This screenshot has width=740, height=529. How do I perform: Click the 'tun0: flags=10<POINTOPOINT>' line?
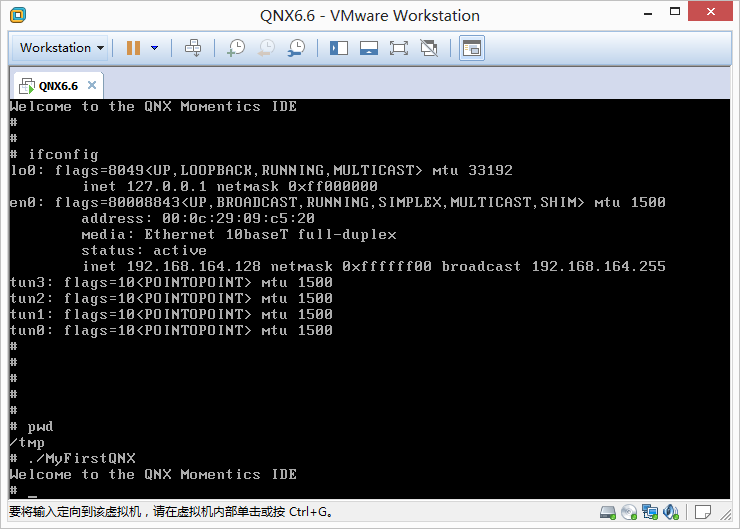171,330
